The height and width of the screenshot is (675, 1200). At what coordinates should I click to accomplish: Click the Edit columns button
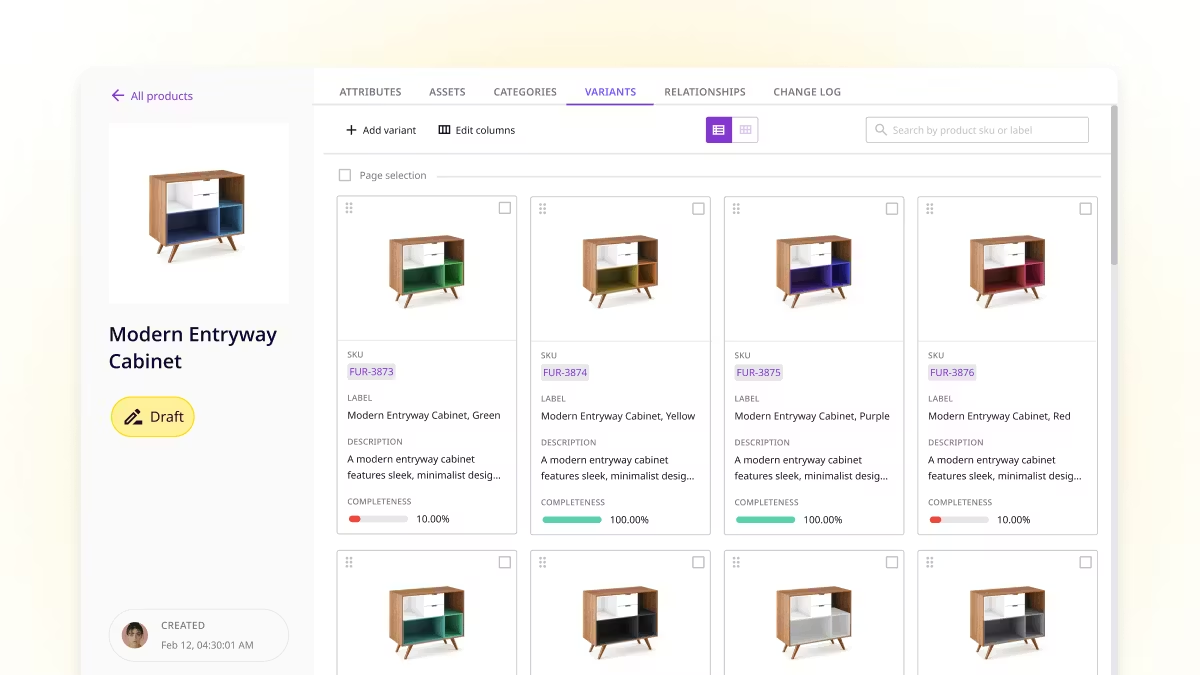tap(477, 130)
